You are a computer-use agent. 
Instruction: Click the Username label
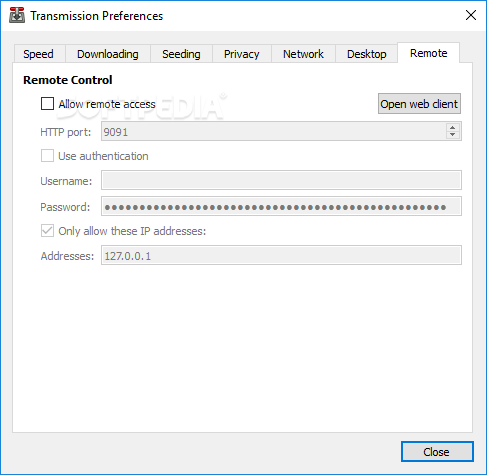pos(66,181)
